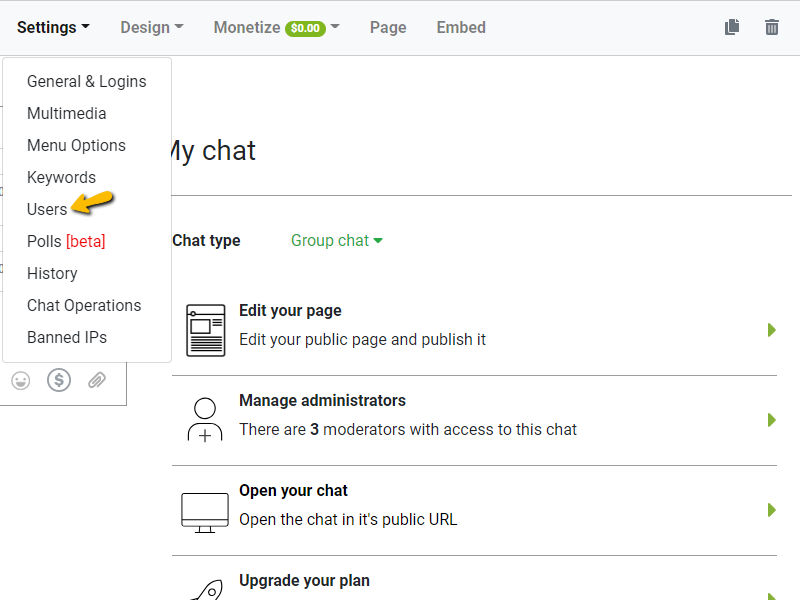Viewport: 800px width, 600px height.
Task: Switch to the Page tab
Action: [388, 28]
